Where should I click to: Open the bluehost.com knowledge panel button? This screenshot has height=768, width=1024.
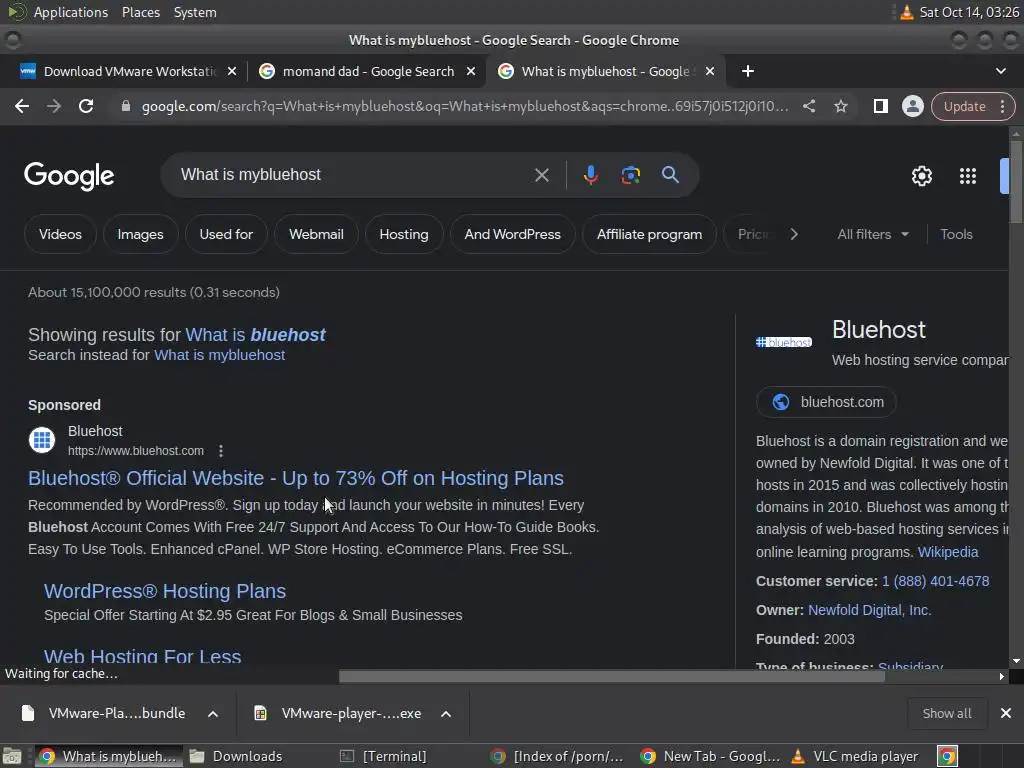(826, 402)
